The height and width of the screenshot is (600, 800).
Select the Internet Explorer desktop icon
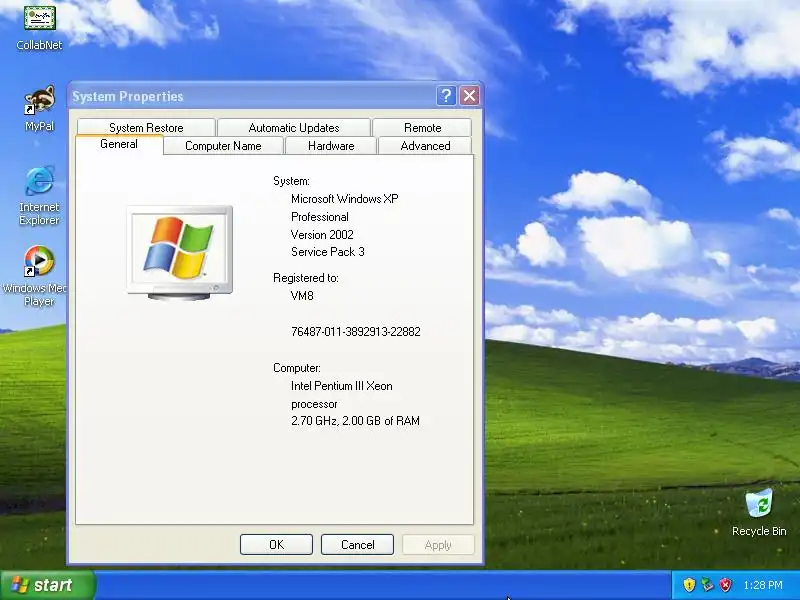[39, 196]
